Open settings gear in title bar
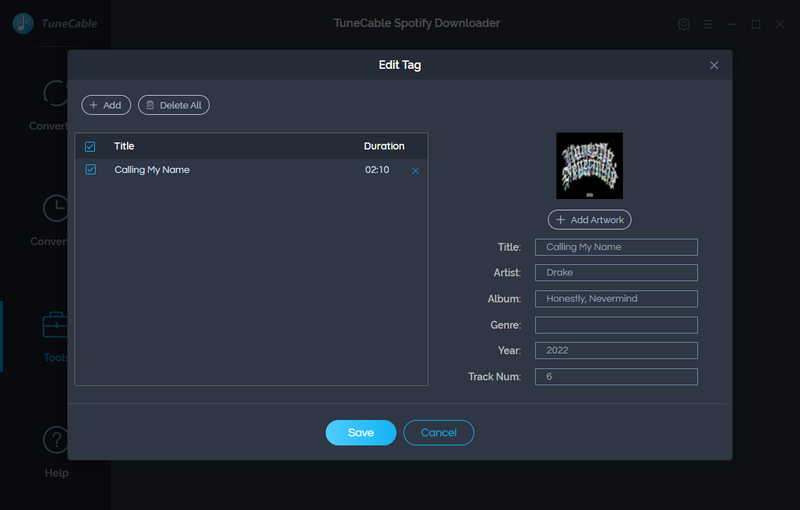 coord(684,24)
